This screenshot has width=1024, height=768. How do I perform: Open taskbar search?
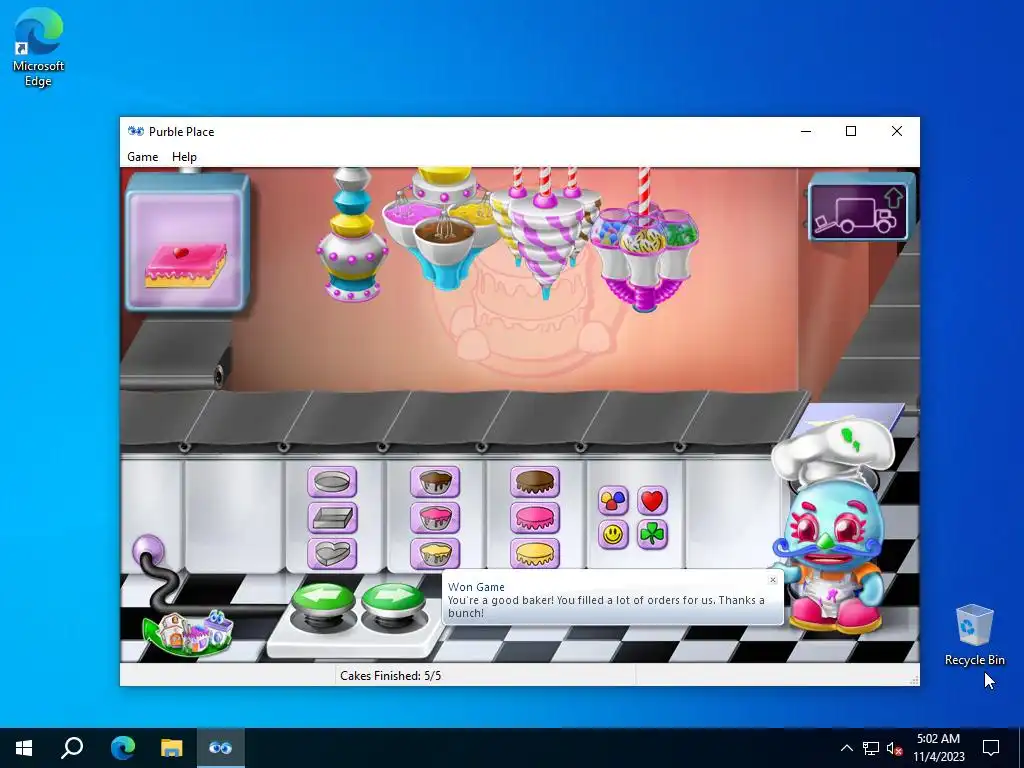(x=72, y=748)
